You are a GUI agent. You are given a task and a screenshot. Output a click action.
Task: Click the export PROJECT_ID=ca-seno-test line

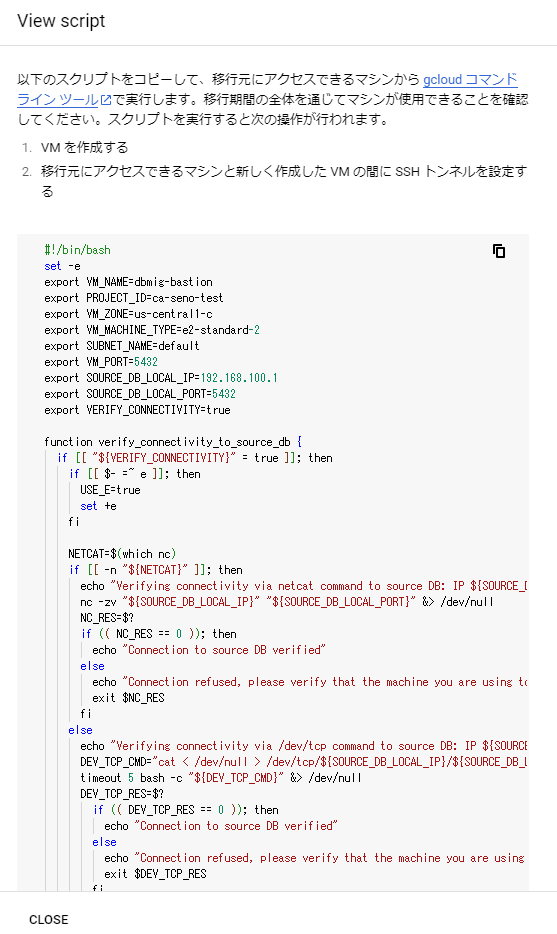click(x=134, y=298)
